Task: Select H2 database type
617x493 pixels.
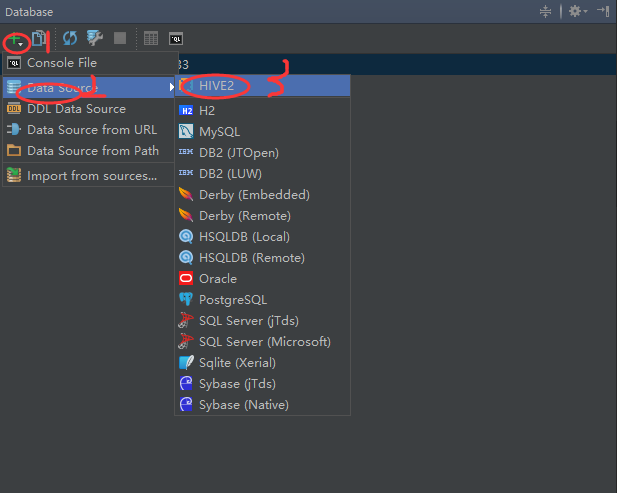Action: point(262,111)
